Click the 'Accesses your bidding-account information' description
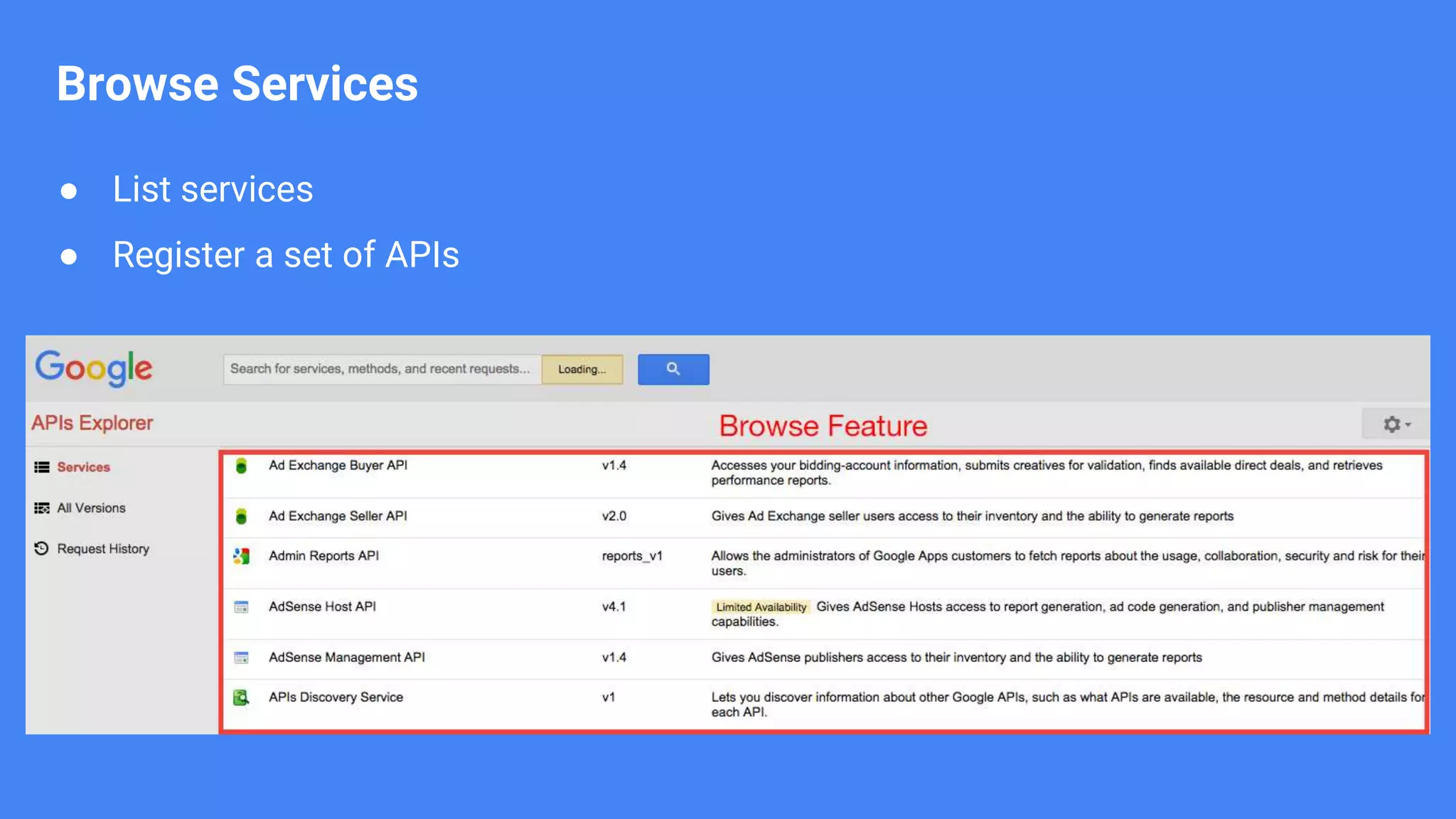 (x=1046, y=473)
